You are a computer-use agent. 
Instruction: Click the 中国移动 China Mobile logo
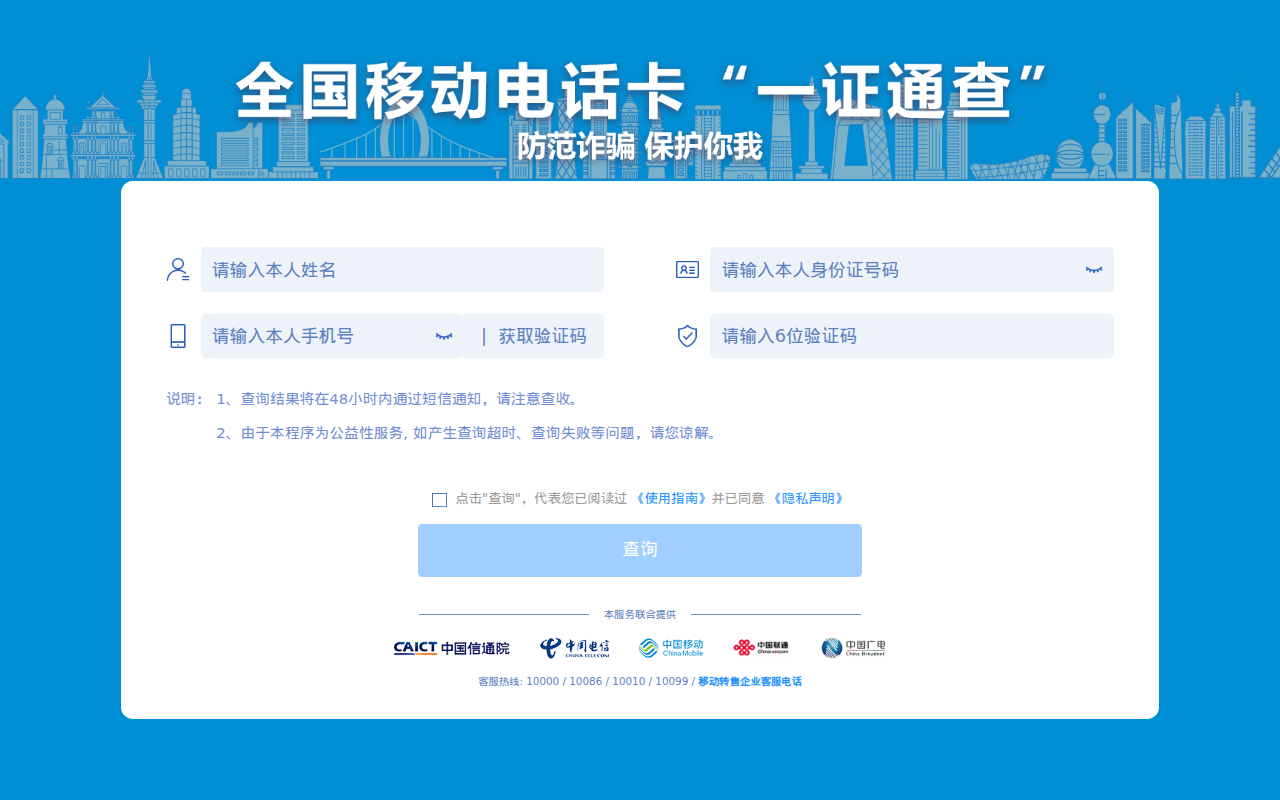pos(672,647)
